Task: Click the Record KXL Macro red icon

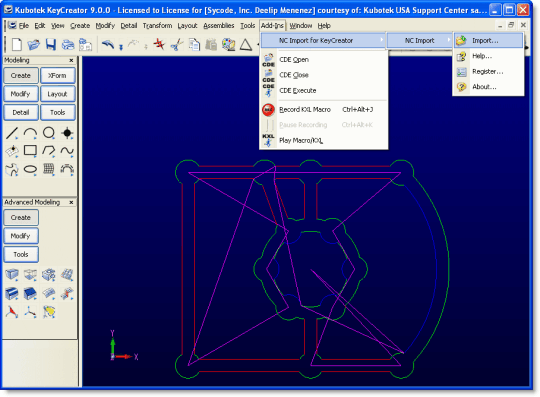Action: click(268, 109)
